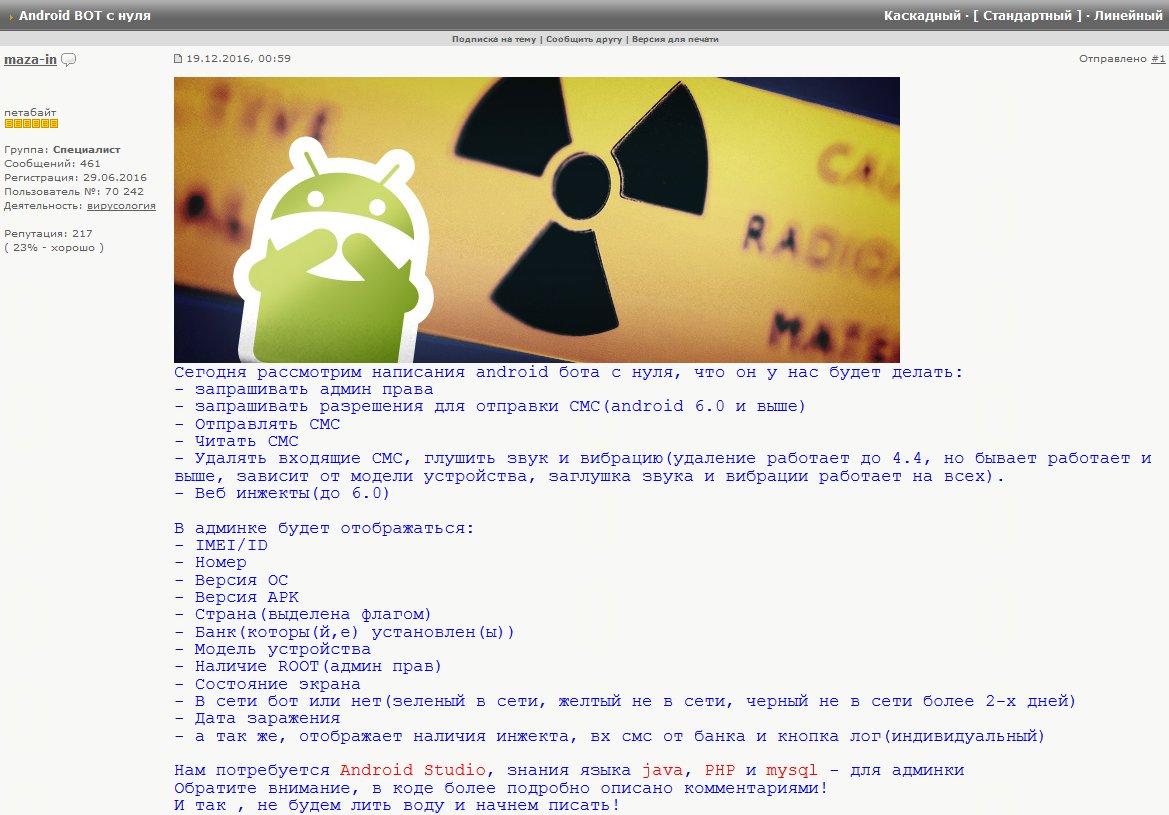This screenshot has height=815, width=1169.
Task: Click the post page icon beside the date
Action: [x=178, y=59]
